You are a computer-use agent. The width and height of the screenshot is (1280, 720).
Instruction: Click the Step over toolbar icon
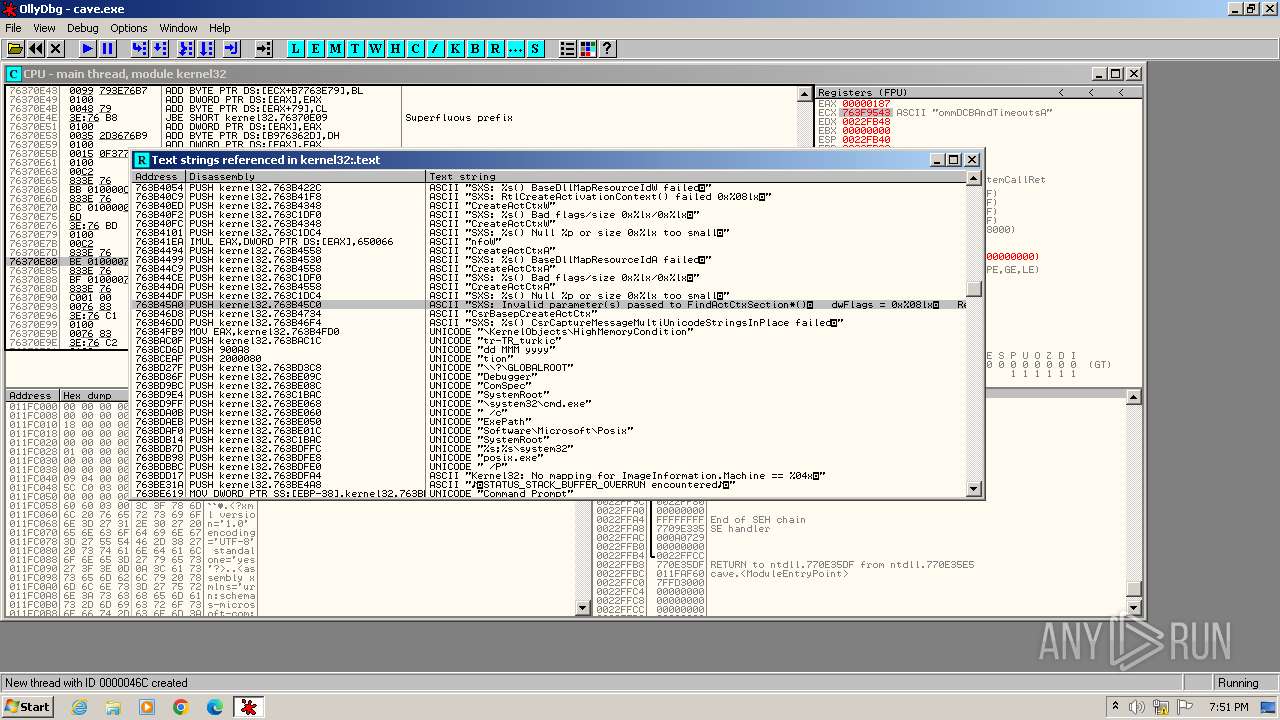(161, 48)
